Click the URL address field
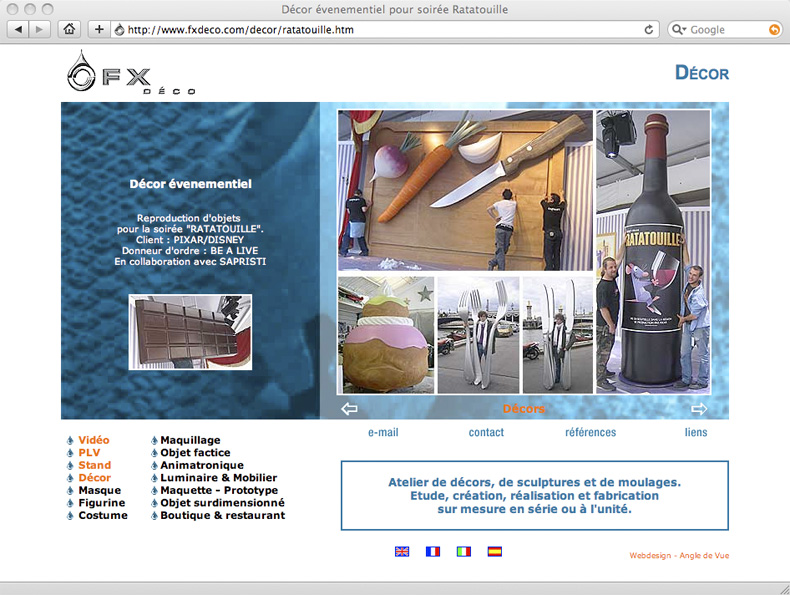 pyautogui.click(x=383, y=30)
